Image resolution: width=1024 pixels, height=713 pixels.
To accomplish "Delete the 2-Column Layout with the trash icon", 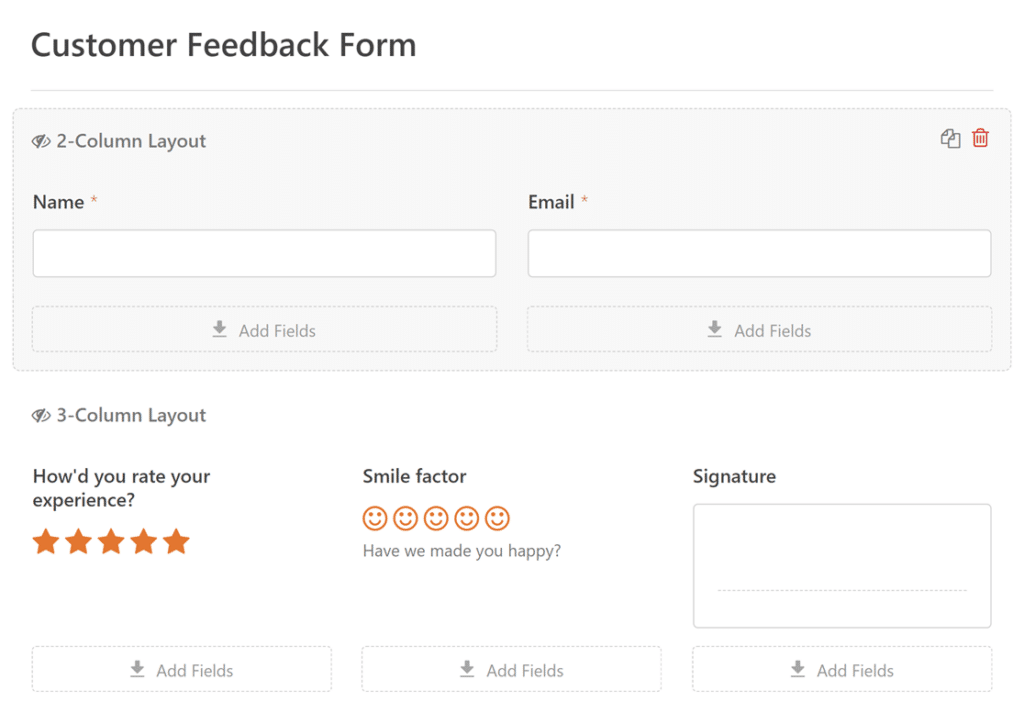I will (x=980, y=138).
